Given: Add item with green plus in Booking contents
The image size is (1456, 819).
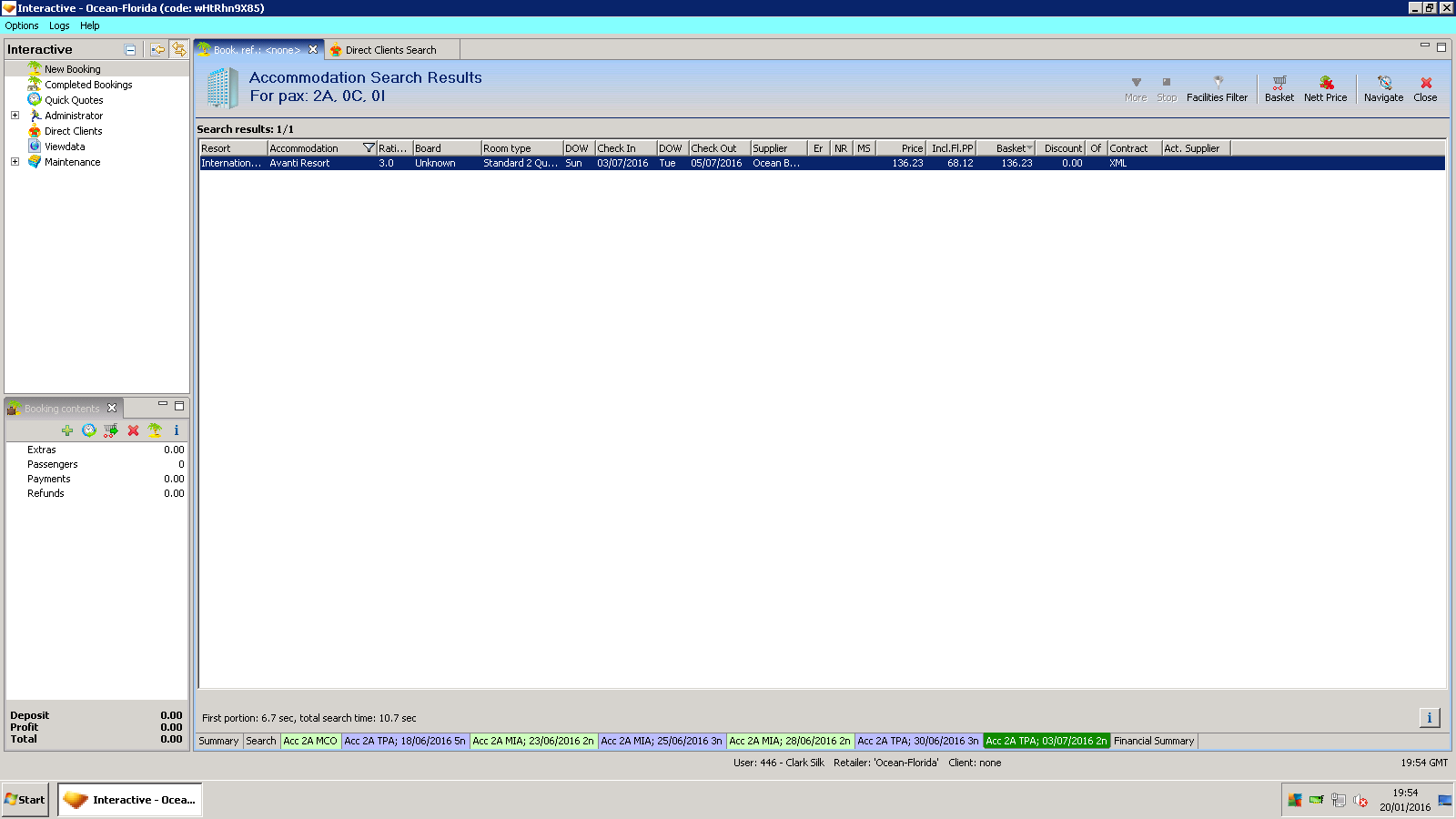Looking at the screenshot, I should tap(67, 430).
